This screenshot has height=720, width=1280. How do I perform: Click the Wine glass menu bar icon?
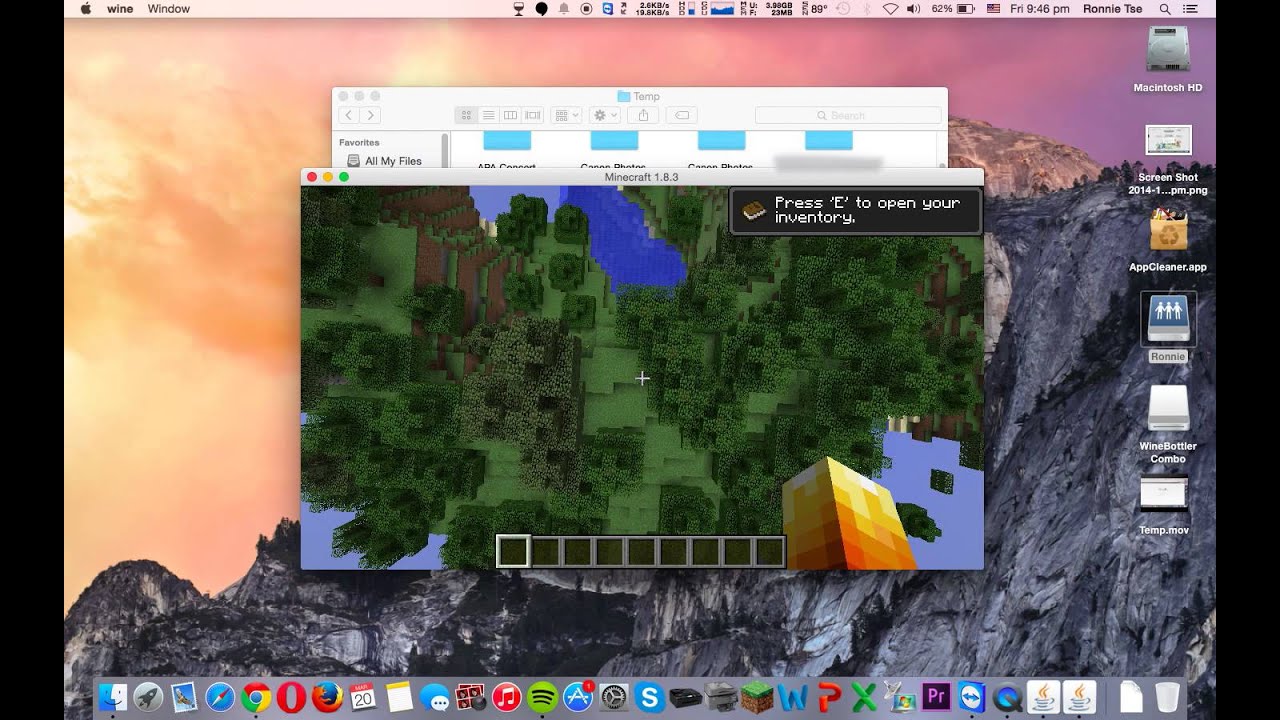(518, 9)
